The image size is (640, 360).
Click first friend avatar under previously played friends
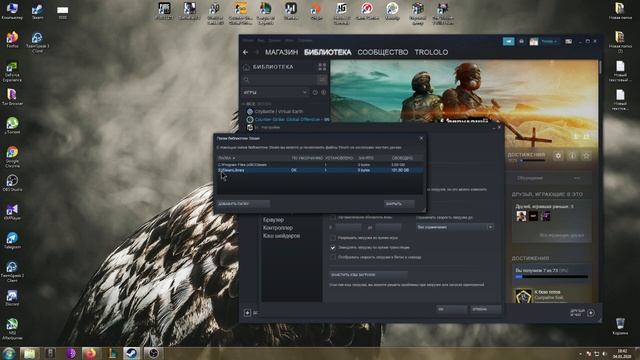coord(521,216)
